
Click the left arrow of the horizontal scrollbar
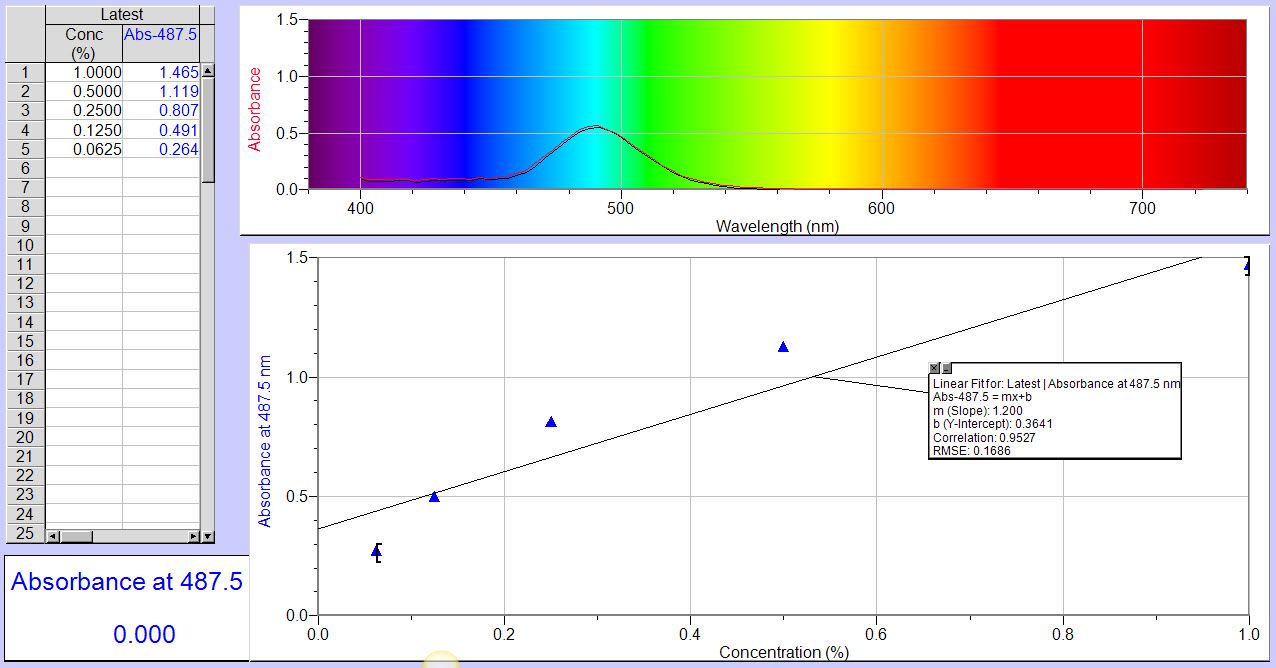[x=55, y=538]
